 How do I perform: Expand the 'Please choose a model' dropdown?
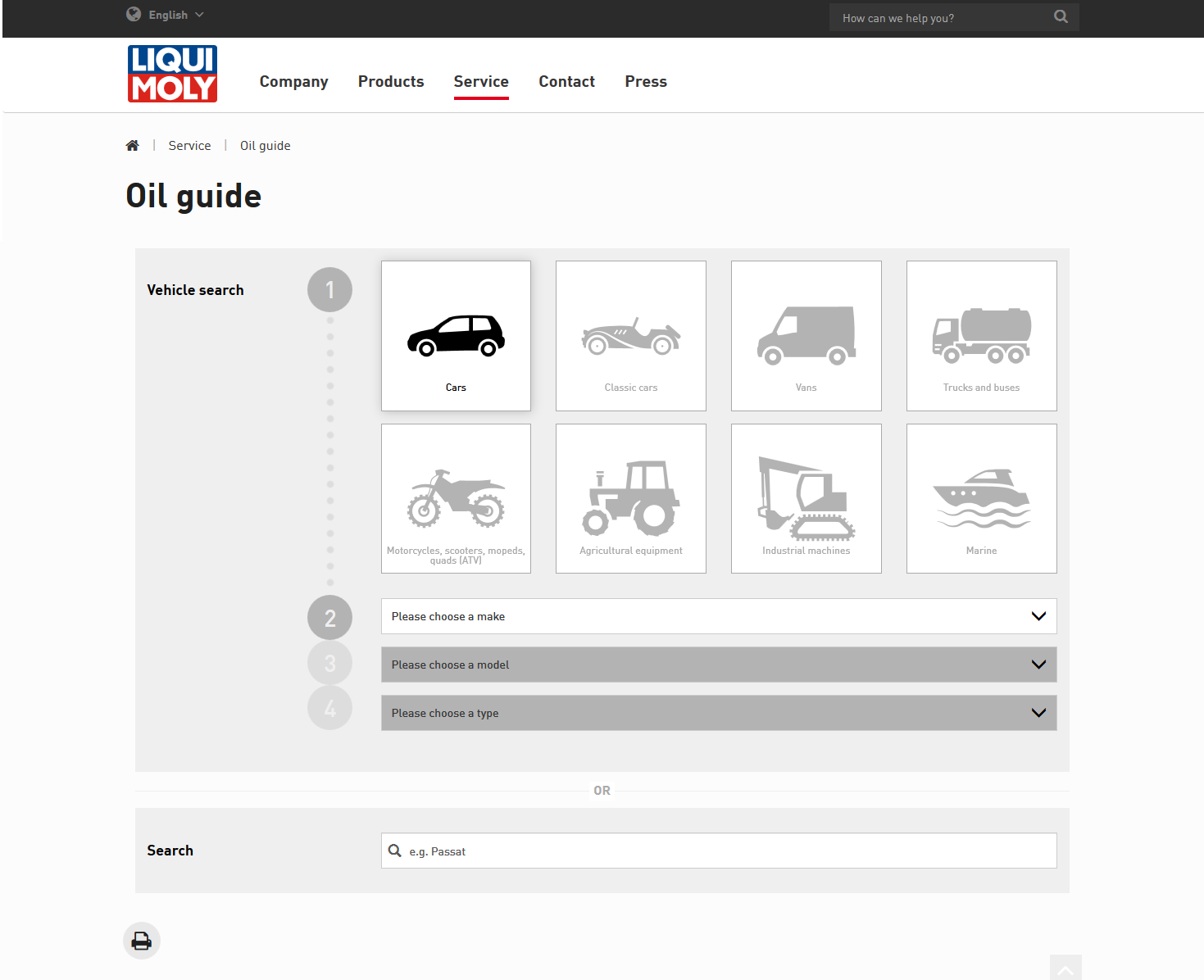718,665
